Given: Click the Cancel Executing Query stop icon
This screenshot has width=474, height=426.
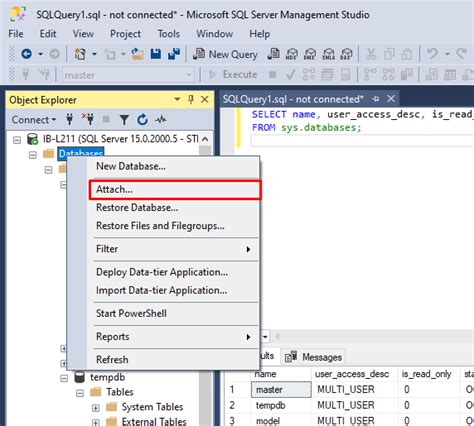Looking at the screenshot, I should tap(273, 74).
